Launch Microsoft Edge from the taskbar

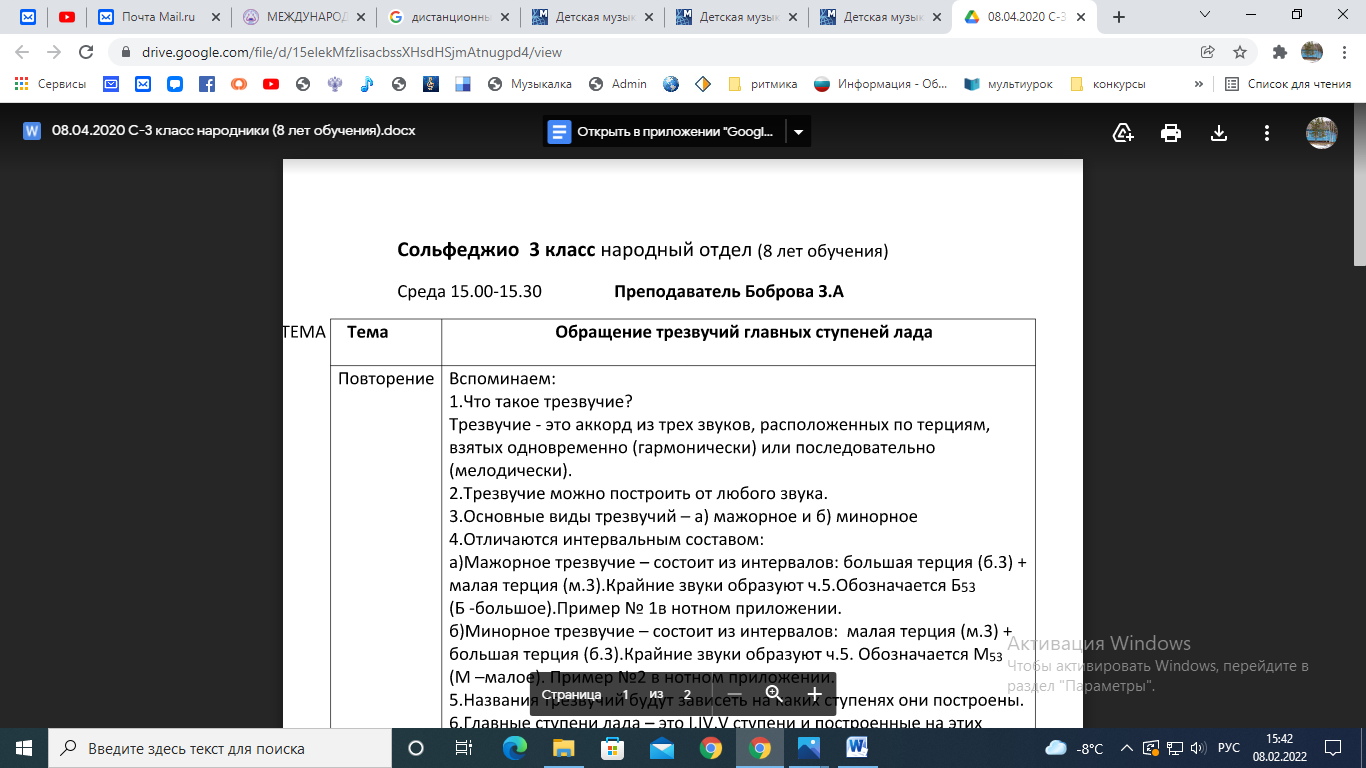coord(515,747)
